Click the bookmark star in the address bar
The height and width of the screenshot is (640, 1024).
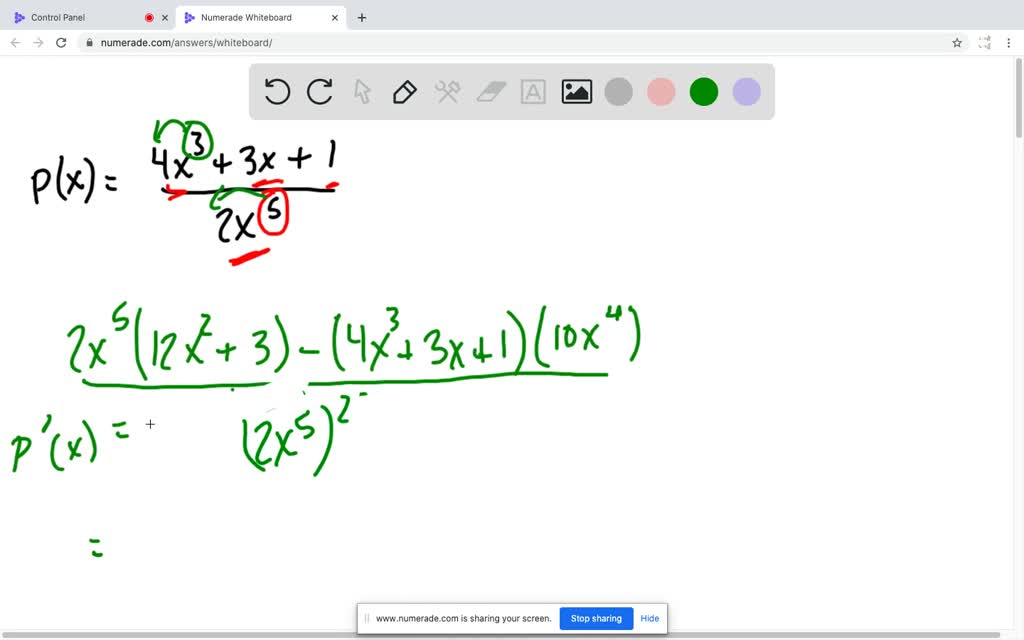pyautogui.click(x=957, y=42)
